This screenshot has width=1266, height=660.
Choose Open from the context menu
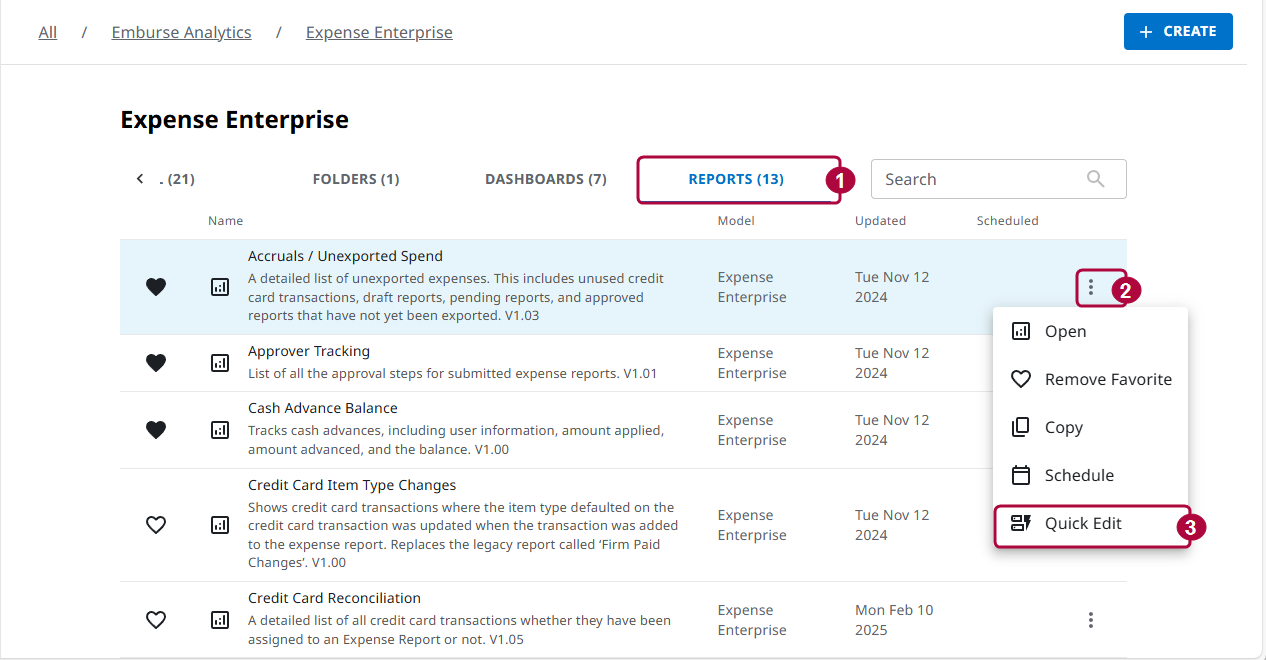tap(1090, 331)
